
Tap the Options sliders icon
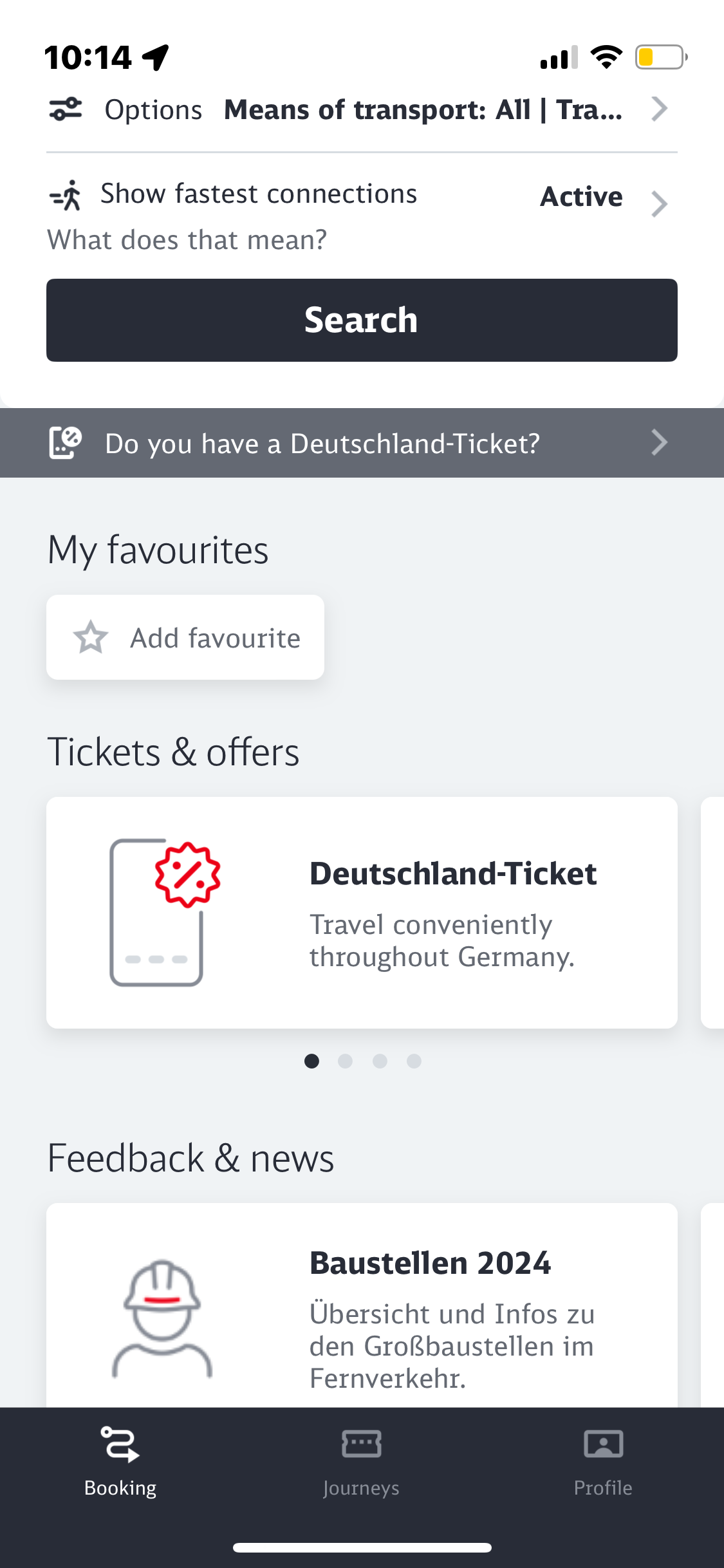66,109
